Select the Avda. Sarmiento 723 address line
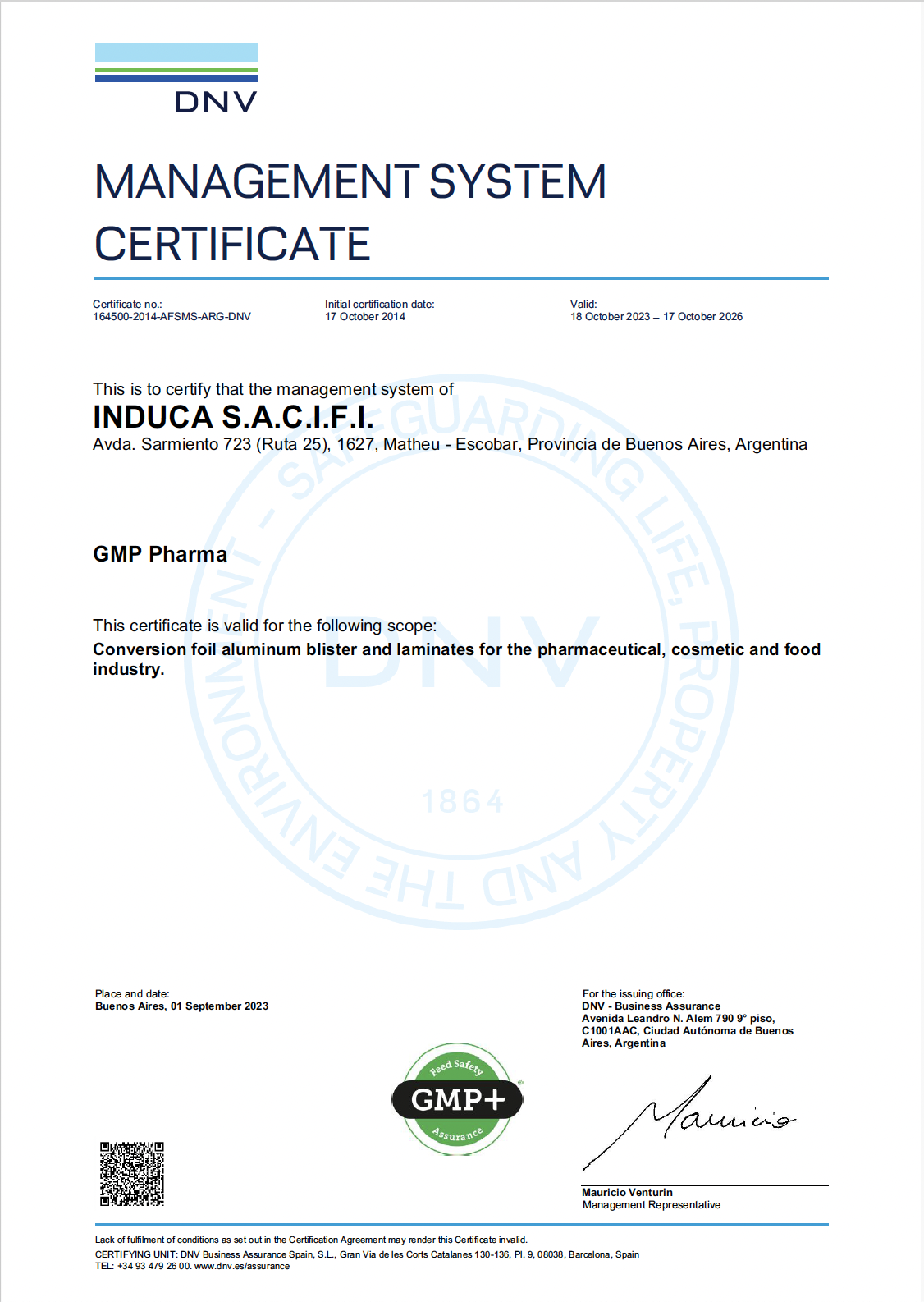 click(x=450, y=444)
